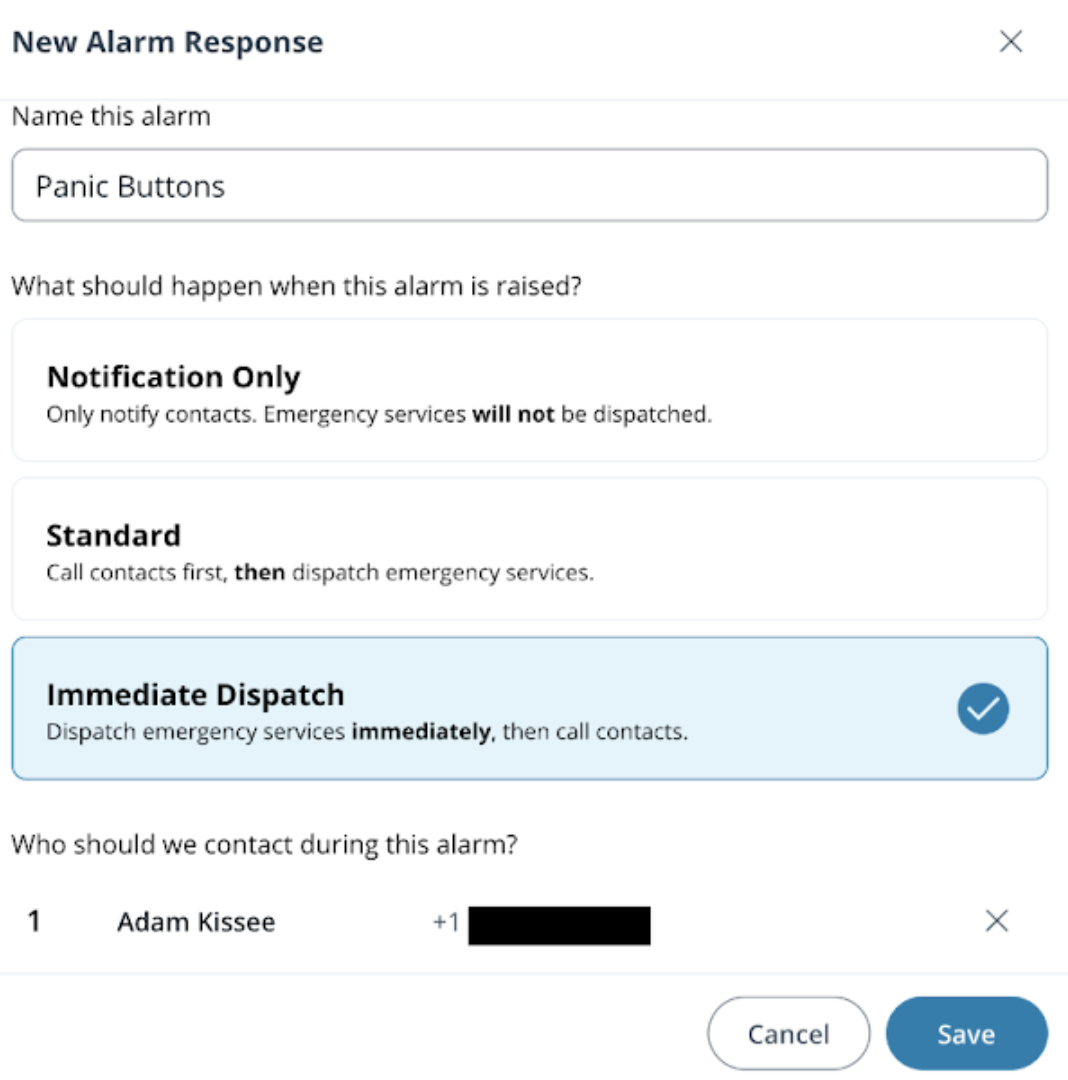Click the Adam Kissee contact name

coord(196,921)
